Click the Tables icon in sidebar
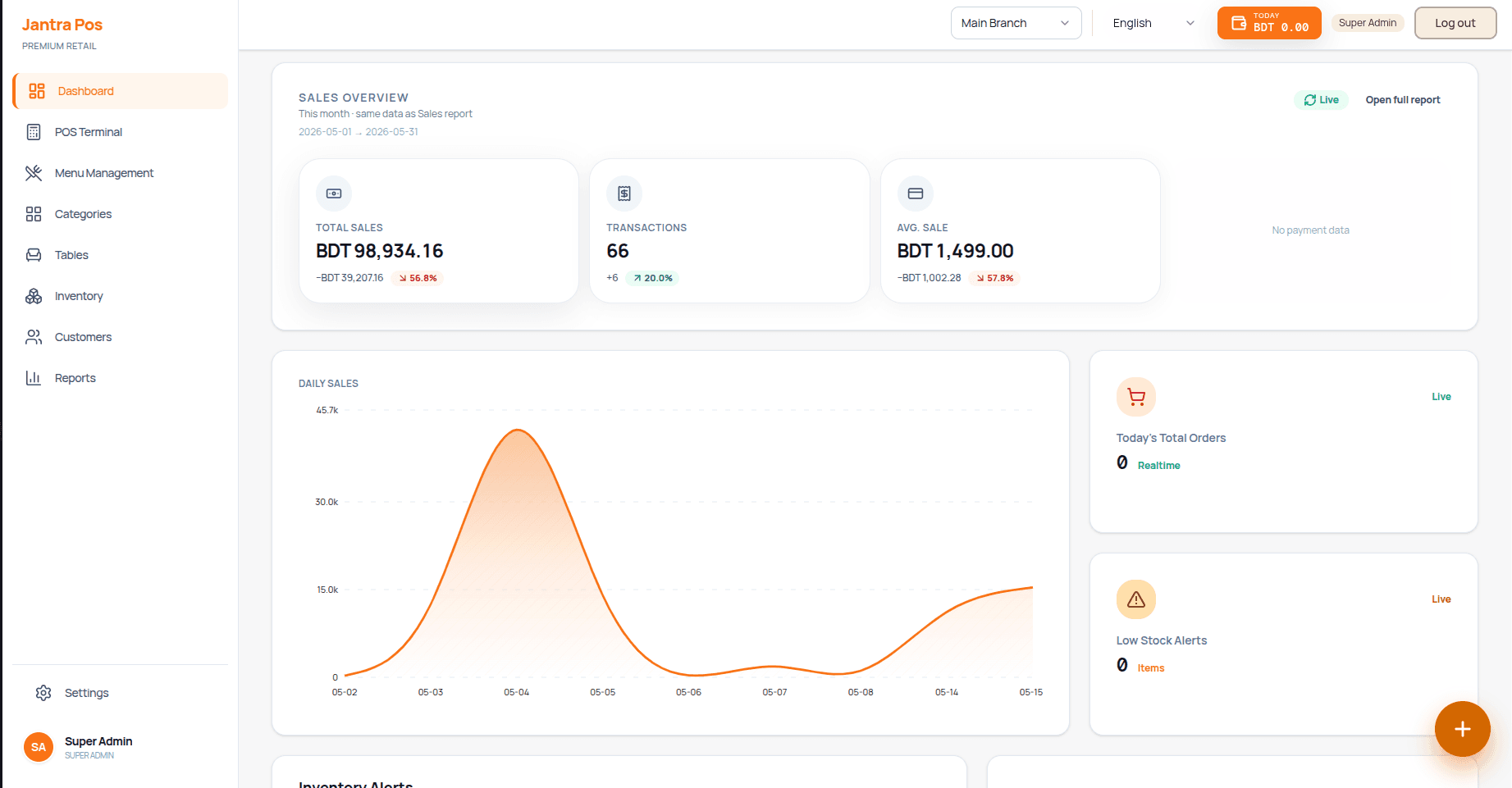 click(34, 255)
